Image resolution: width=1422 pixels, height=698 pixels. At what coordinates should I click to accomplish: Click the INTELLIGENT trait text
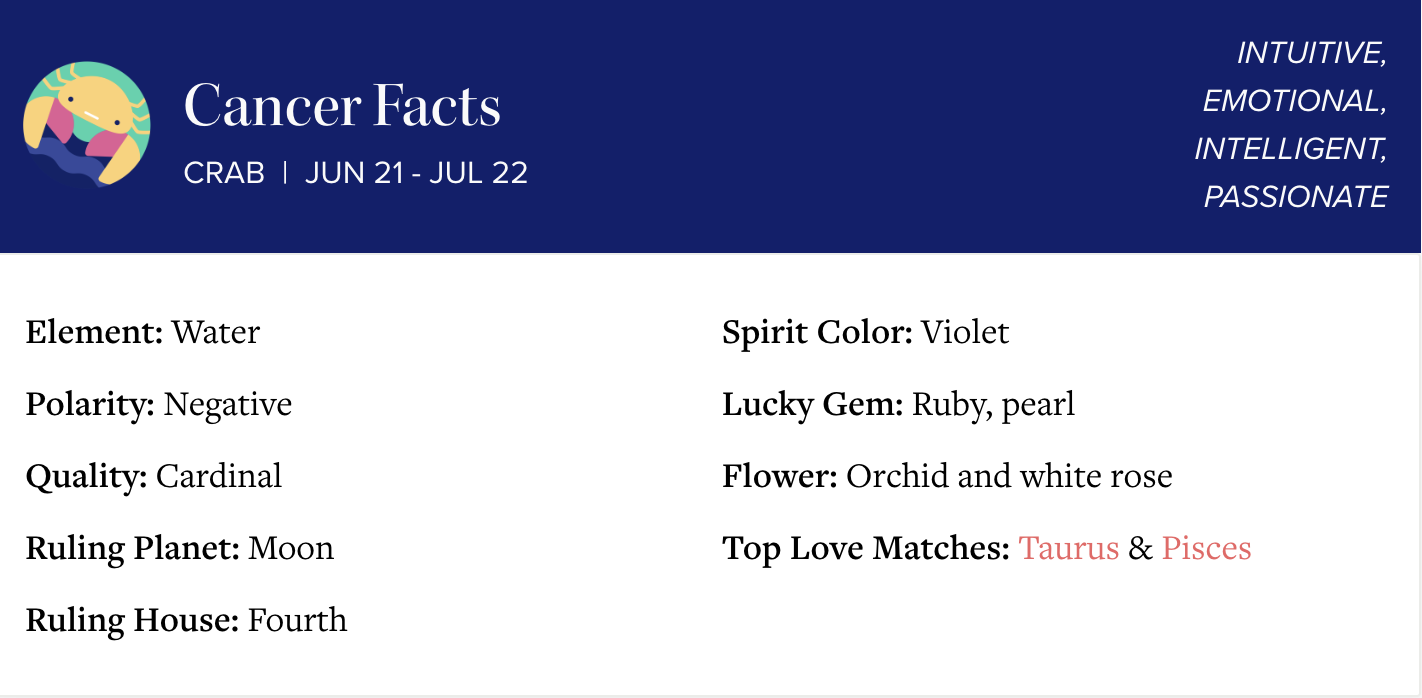[x=1290, y=149]
